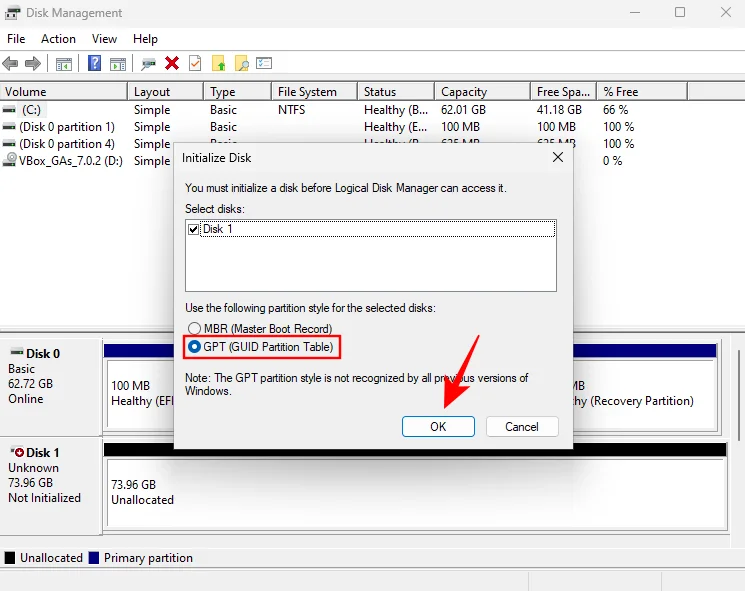Click the 0 % free cell
Screen dimensions: 745x591
612,161
